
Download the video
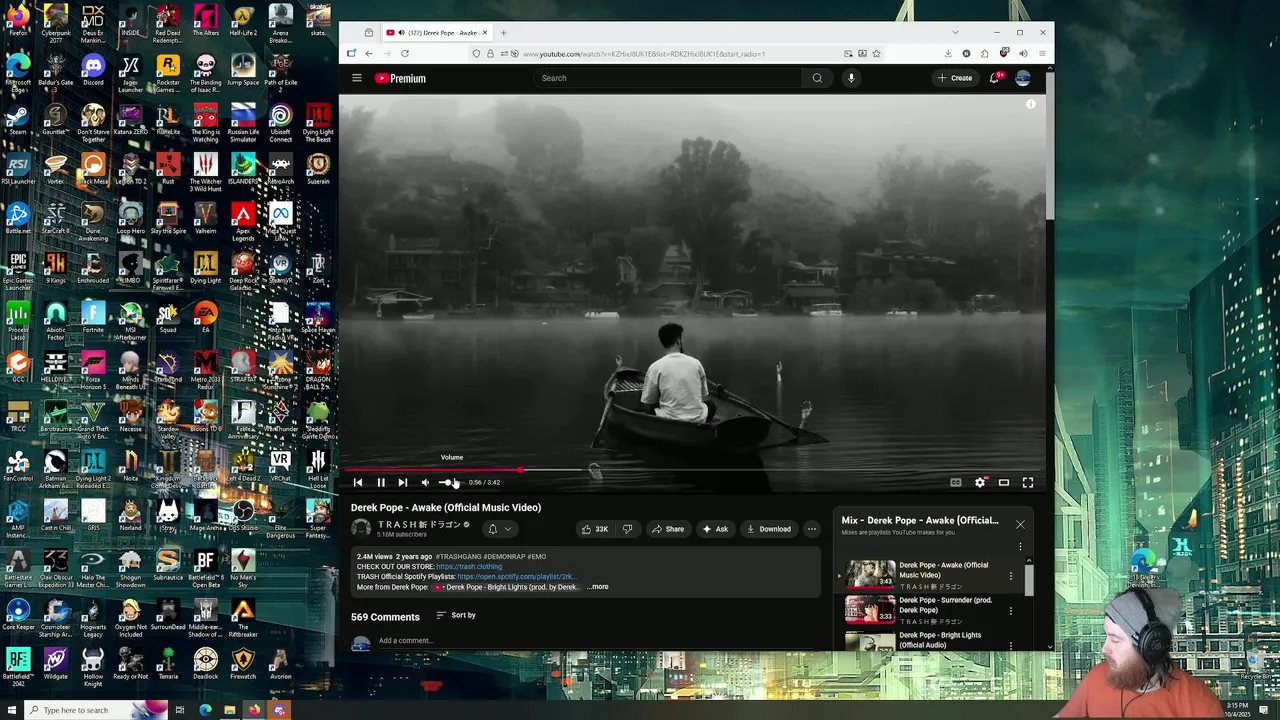[x=768, y=529]
